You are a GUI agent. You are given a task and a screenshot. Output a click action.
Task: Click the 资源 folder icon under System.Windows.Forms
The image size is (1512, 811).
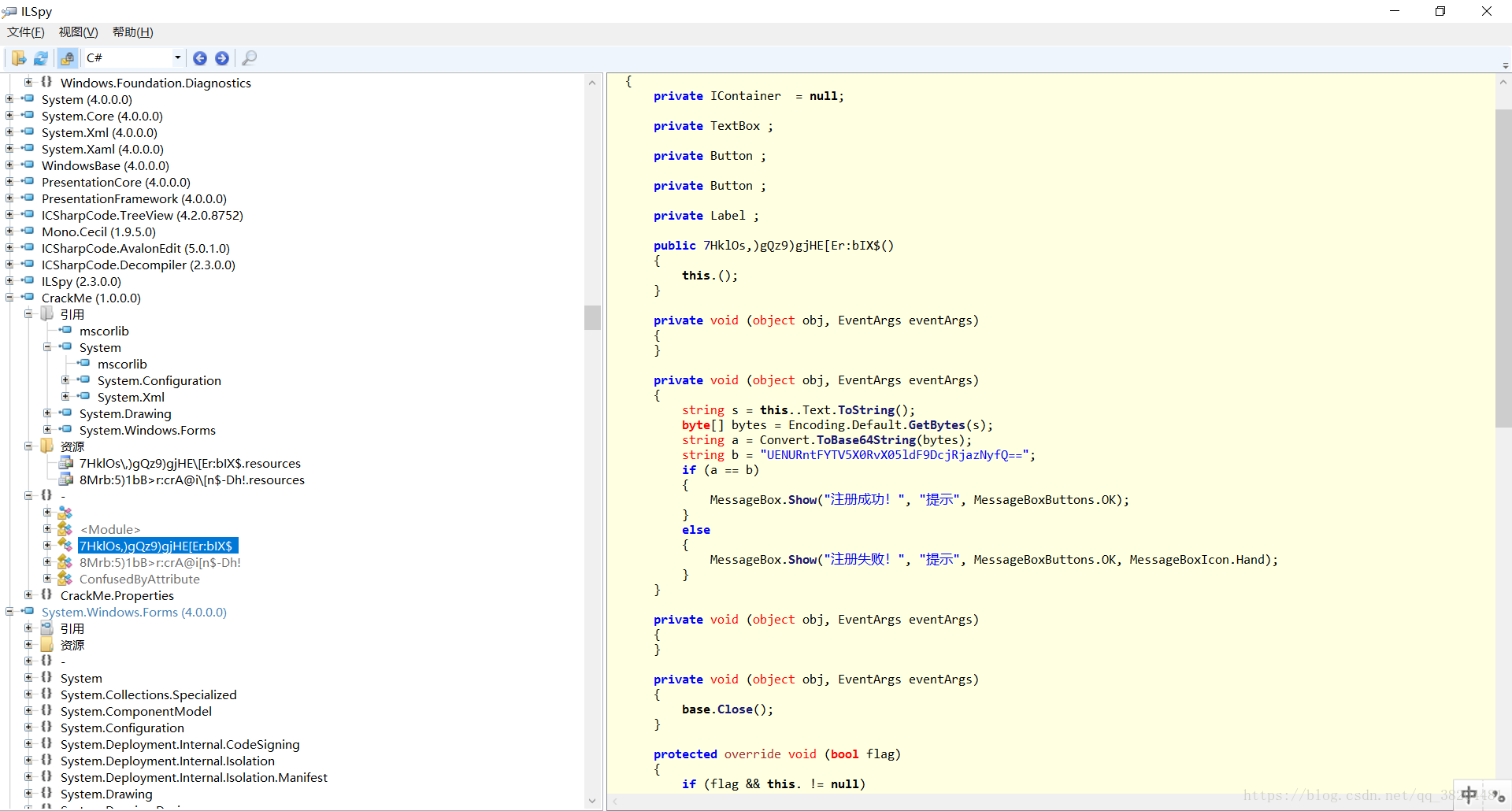(47, 645)
